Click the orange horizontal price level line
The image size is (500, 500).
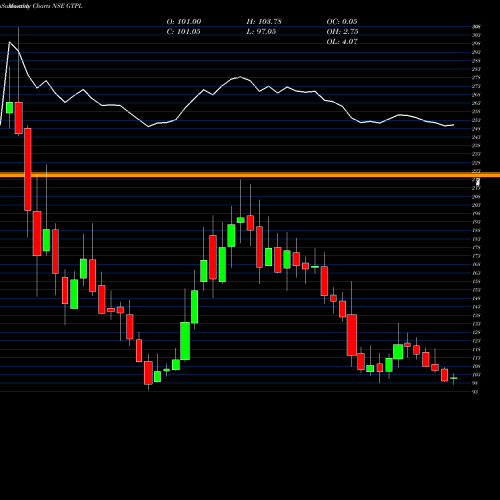coord(250,175)
